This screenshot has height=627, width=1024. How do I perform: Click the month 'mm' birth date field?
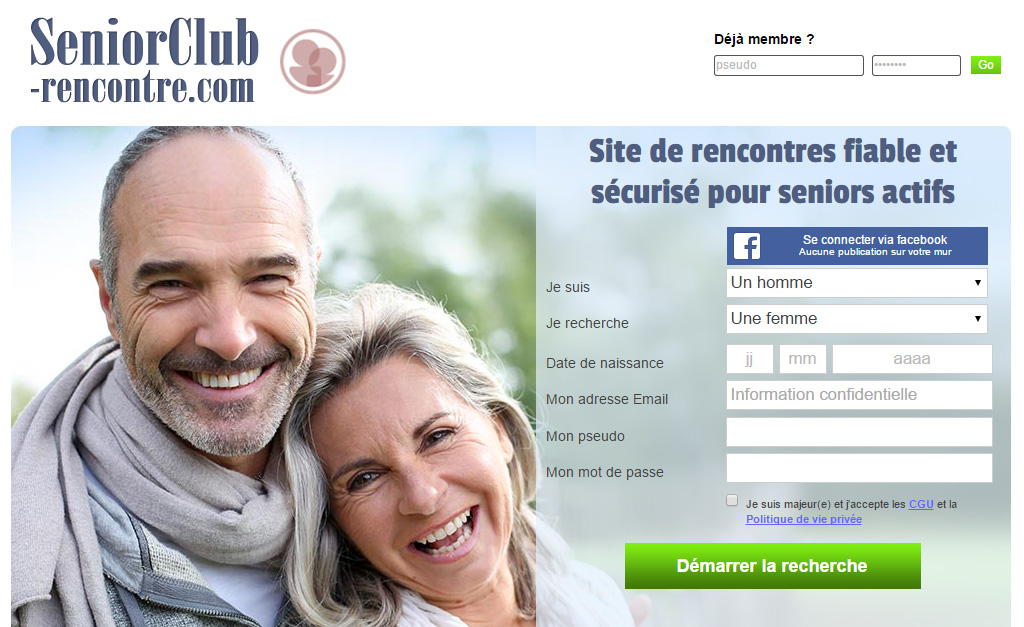pos(803,359)
